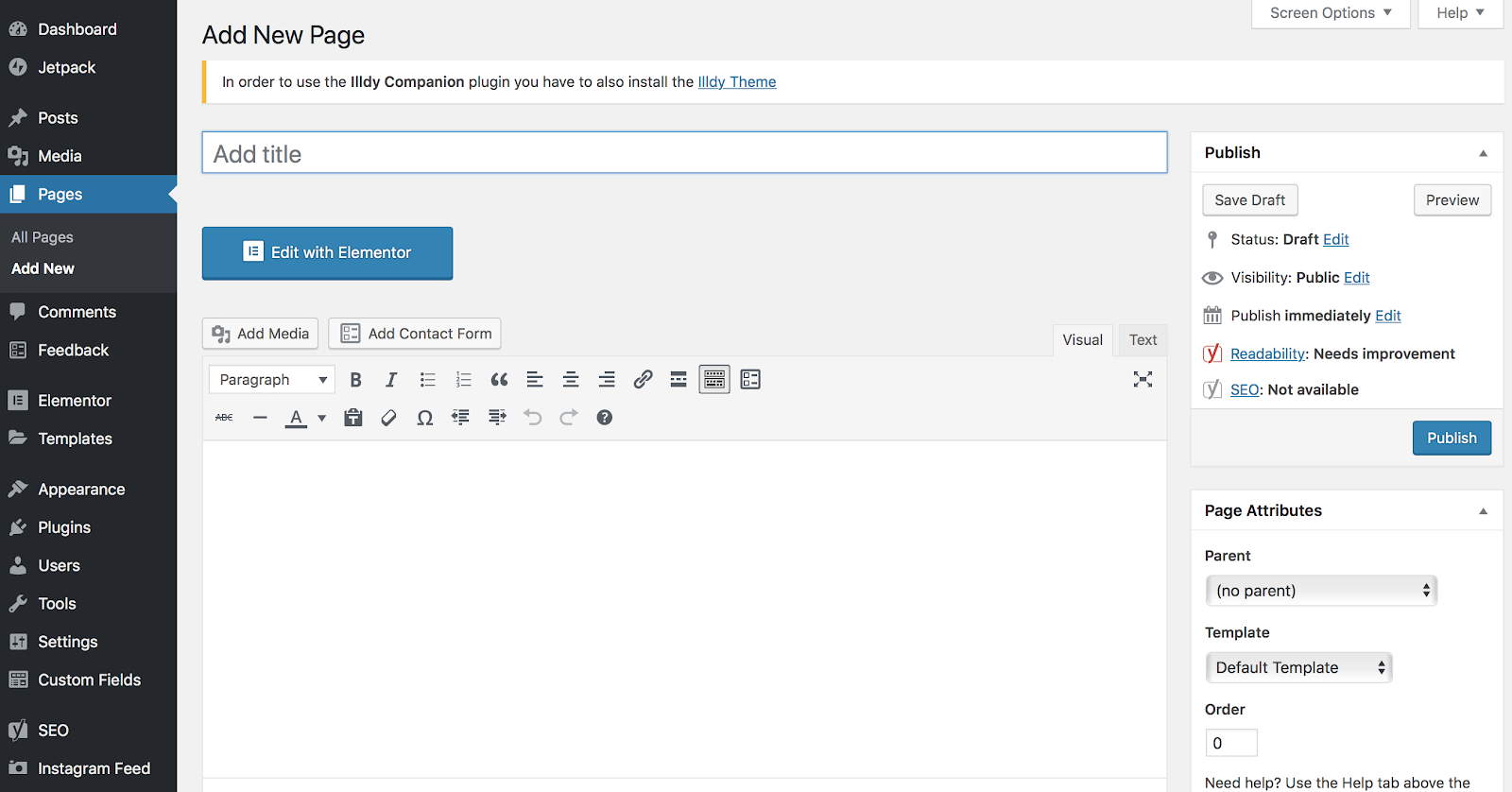Open Plugins in the sidebar menu
Viewport: 1512px width, 792px height.
click(x=64, y=527)
